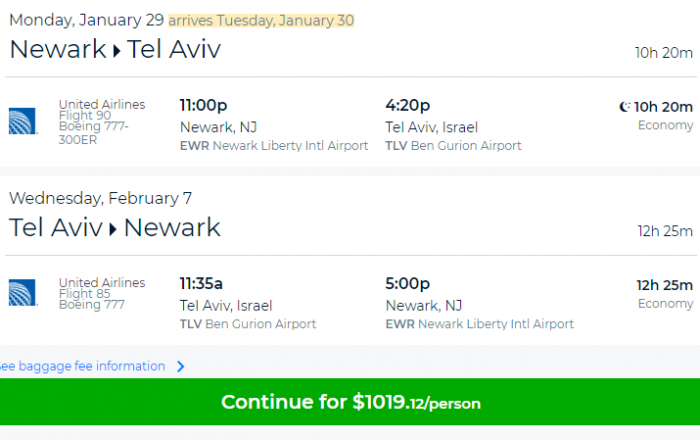Click the 11:35a Tel Aviv departure time
Screen dimensions: 700x440
201,283
